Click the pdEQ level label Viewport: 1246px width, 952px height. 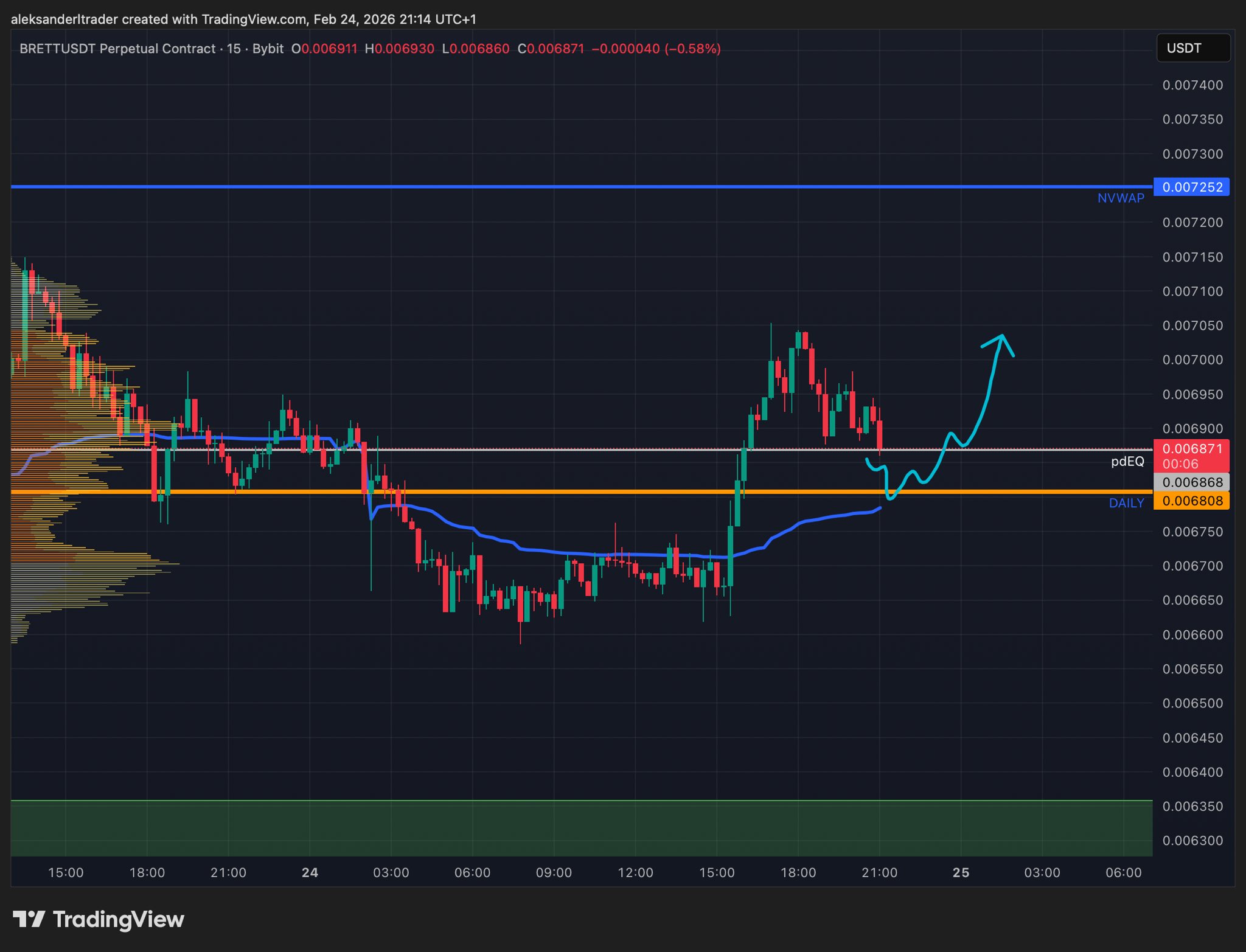click(1127, 461)
